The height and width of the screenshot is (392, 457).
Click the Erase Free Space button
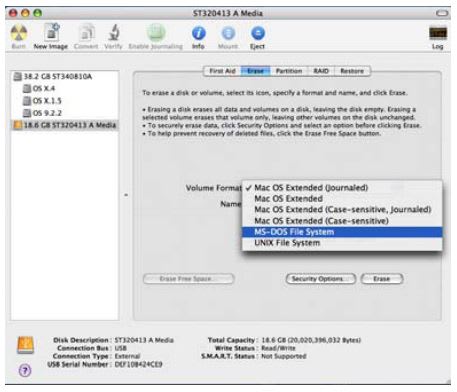click(189, 279)
